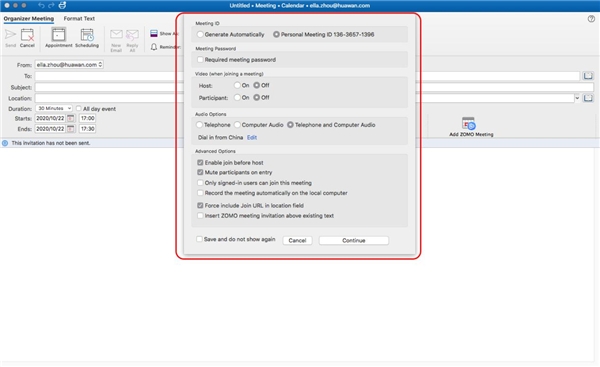Switch to Format Text tab
This screenshot has width=600, height=367.
(x=79, y=18)
